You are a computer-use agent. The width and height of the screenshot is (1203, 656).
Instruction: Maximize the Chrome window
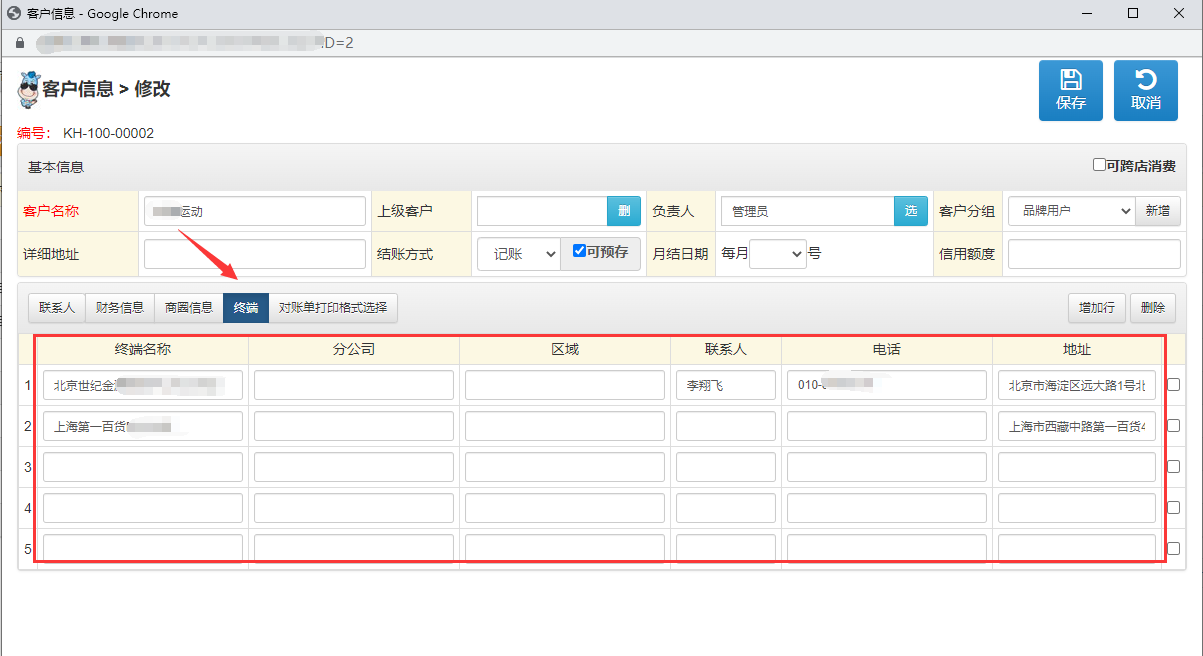[x=1133, y=13]
